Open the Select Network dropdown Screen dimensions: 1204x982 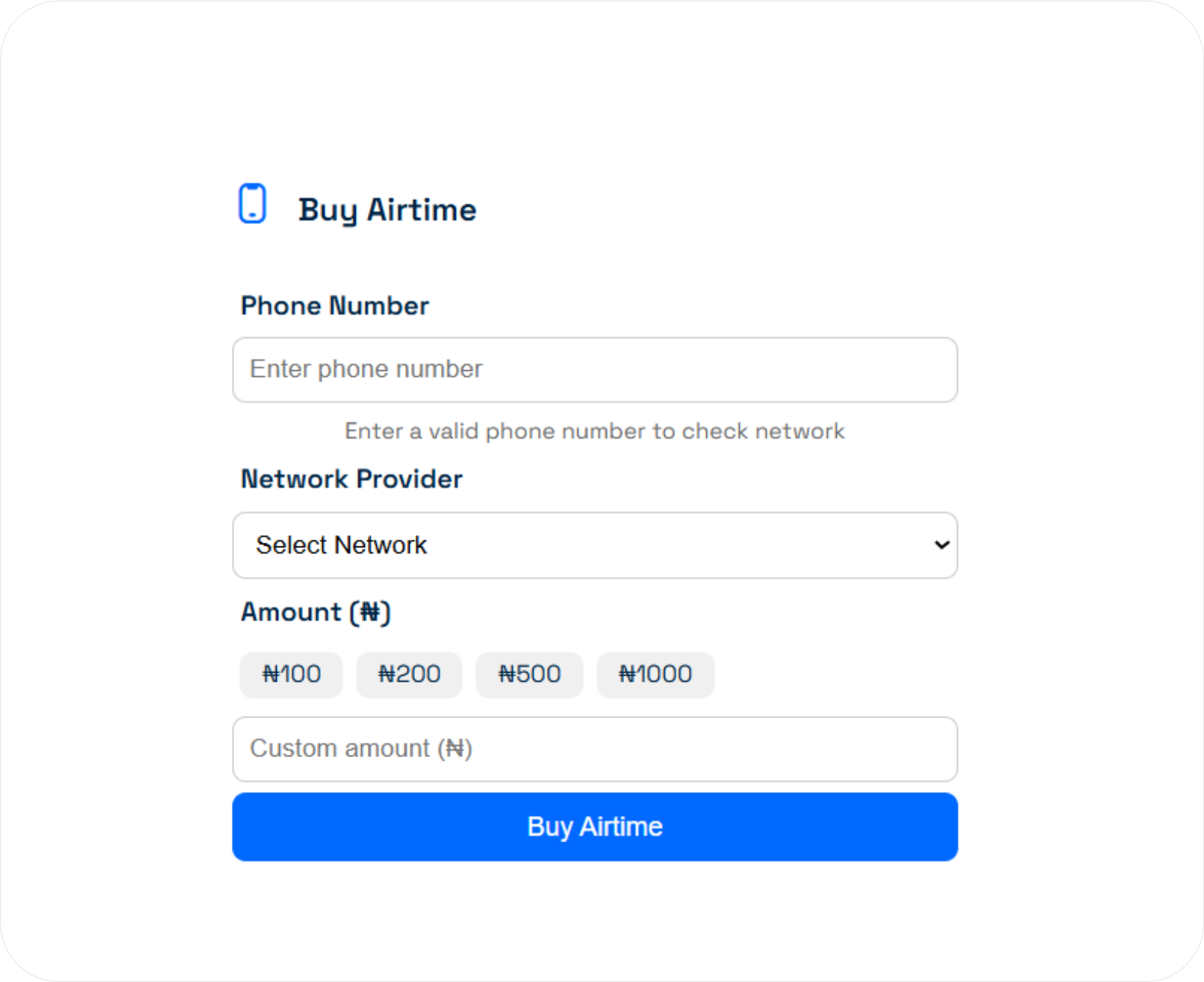pyautogui.click(x=594, y=545)
